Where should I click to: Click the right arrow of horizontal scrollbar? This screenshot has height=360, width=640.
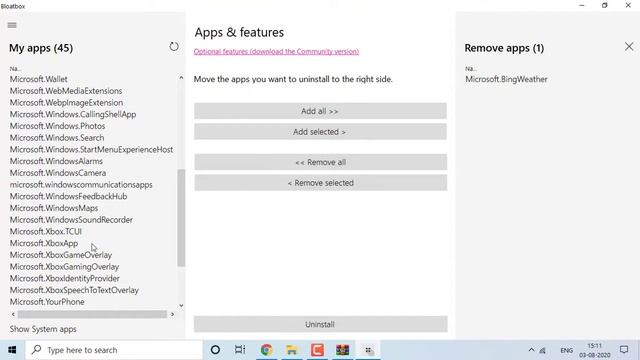[172, 314]
